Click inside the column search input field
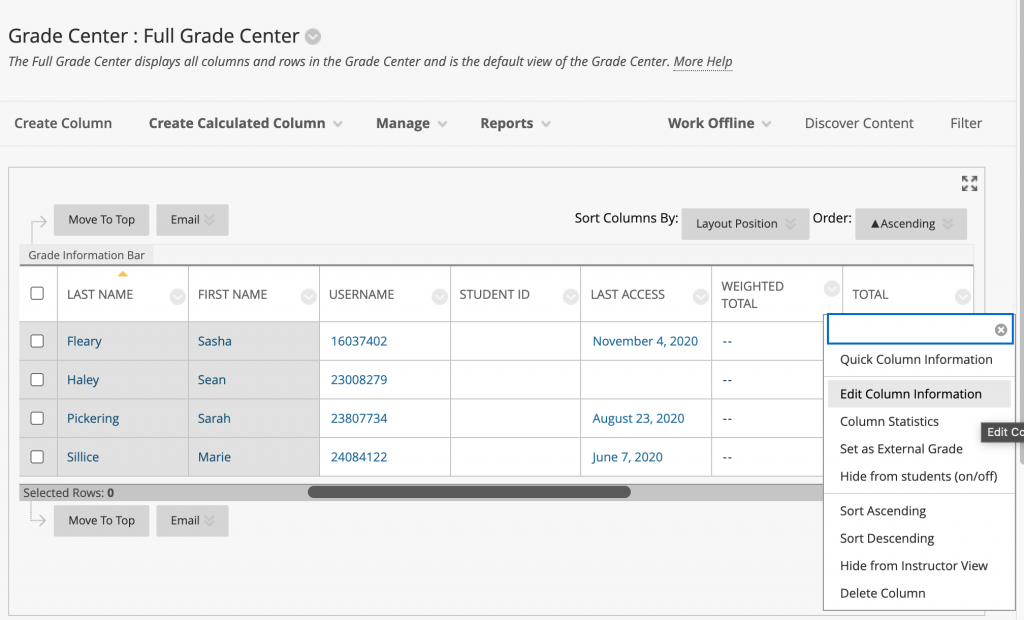Image resolution: width=1024 pixels, height=620 pixels. point(910,330)
